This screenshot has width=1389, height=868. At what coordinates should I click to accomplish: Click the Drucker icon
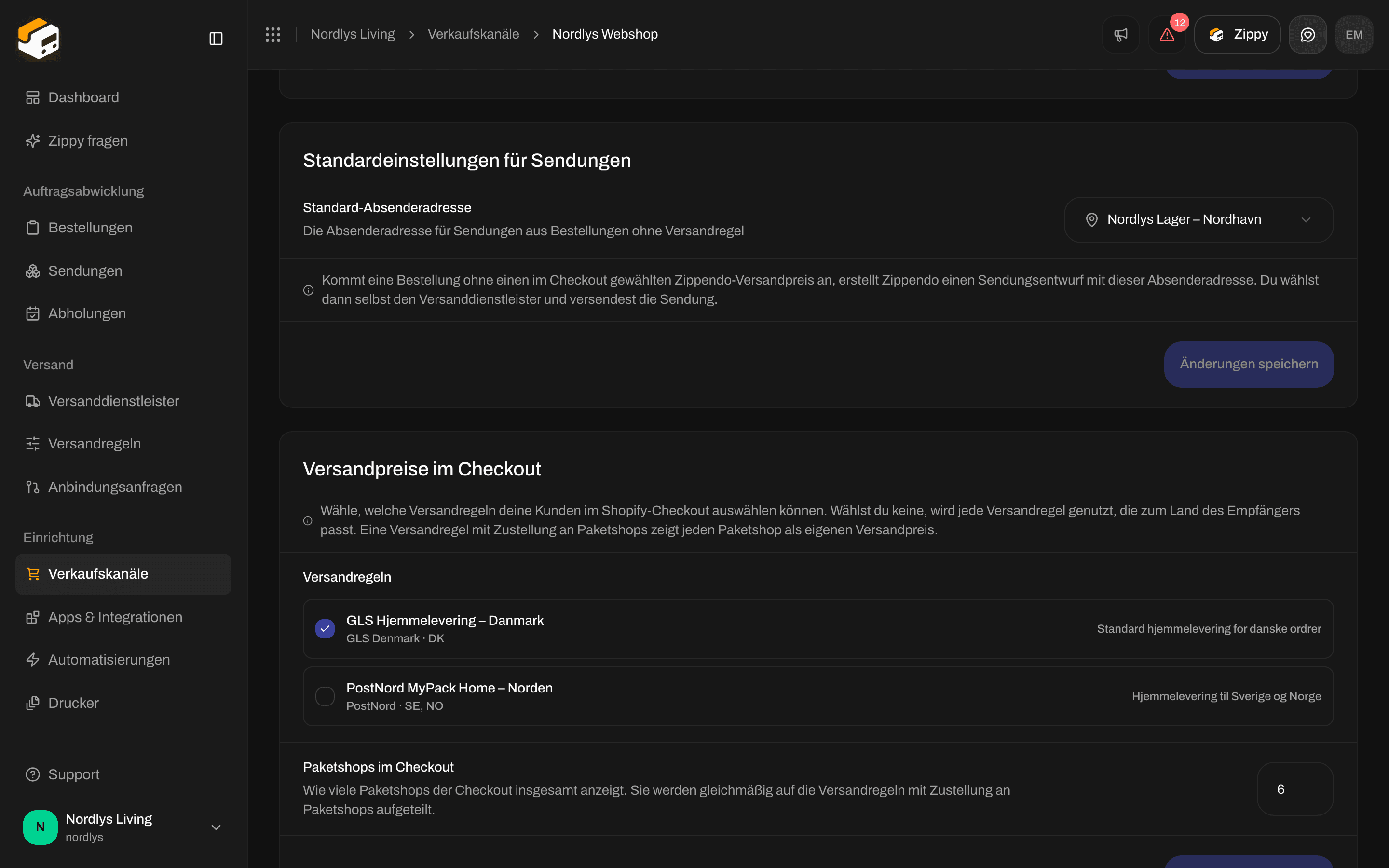(33, 703)
